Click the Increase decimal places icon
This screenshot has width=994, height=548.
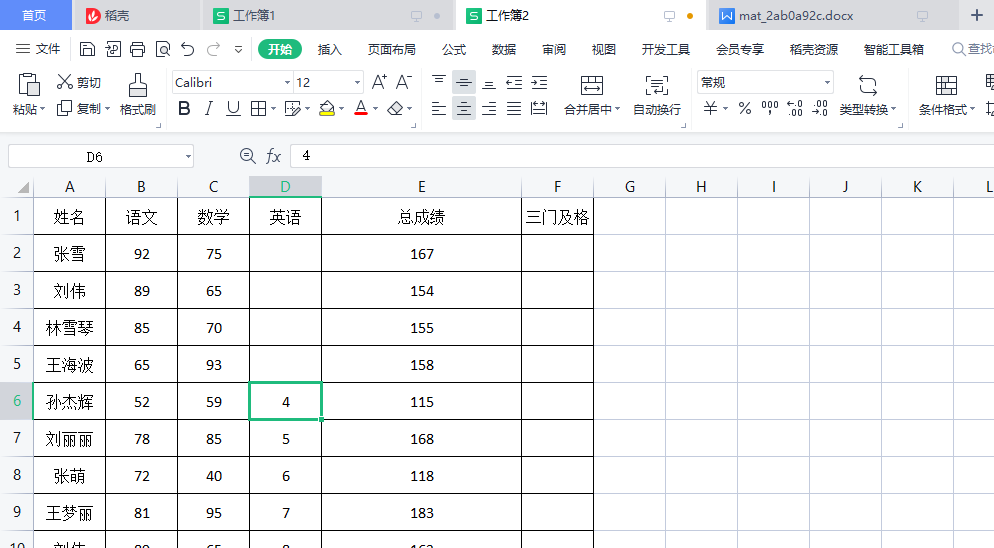[x=795, y=108]
